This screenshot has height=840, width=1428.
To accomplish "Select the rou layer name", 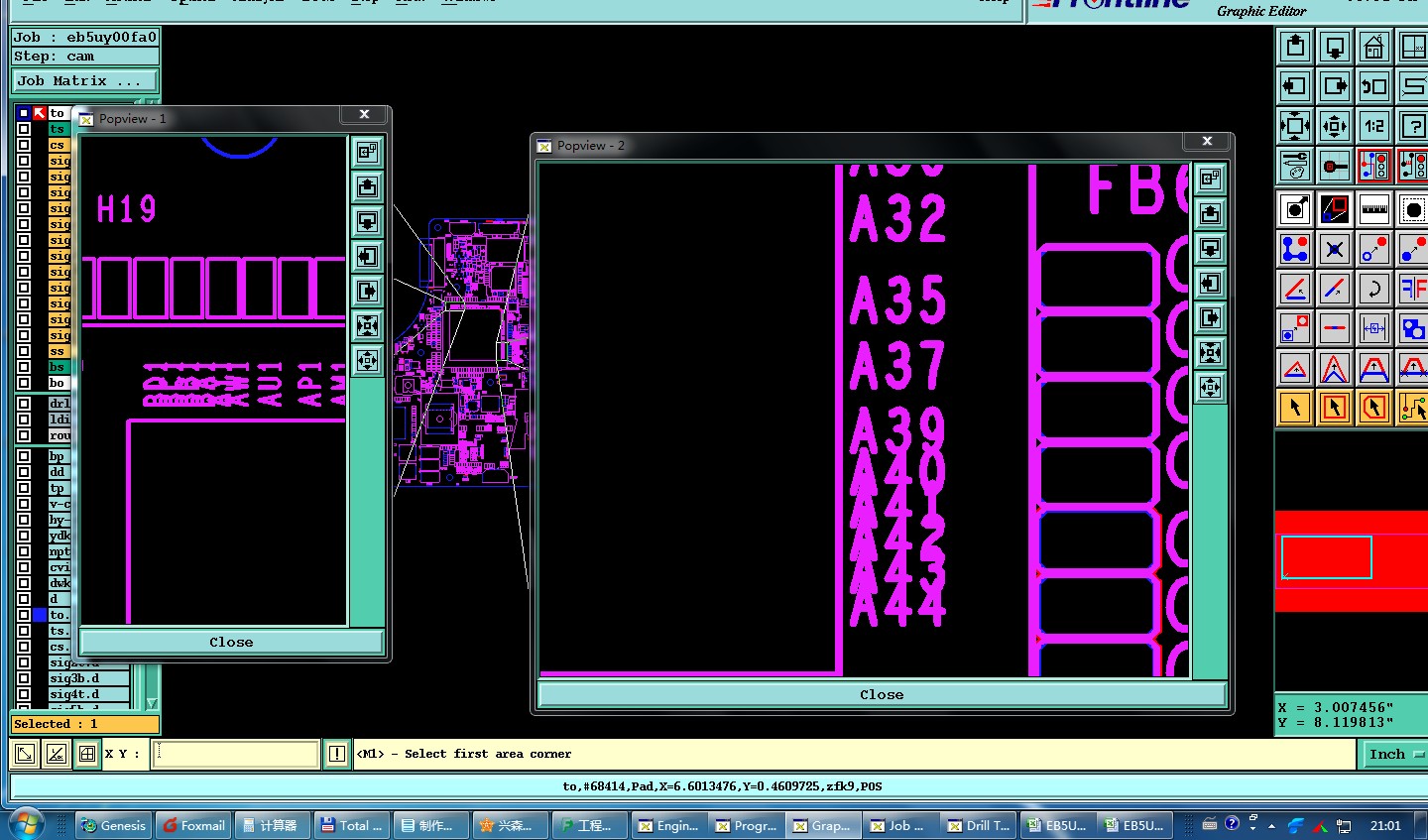I will 59,435.
